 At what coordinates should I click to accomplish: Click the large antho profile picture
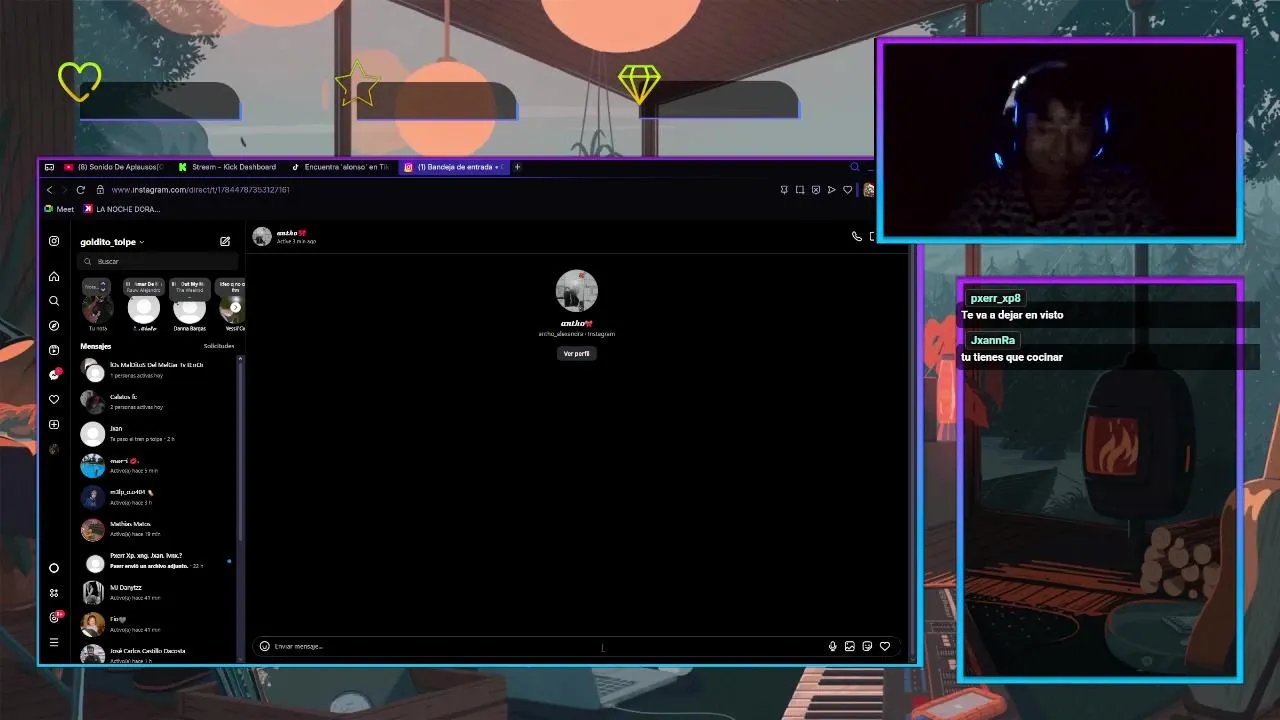point(576,291)
